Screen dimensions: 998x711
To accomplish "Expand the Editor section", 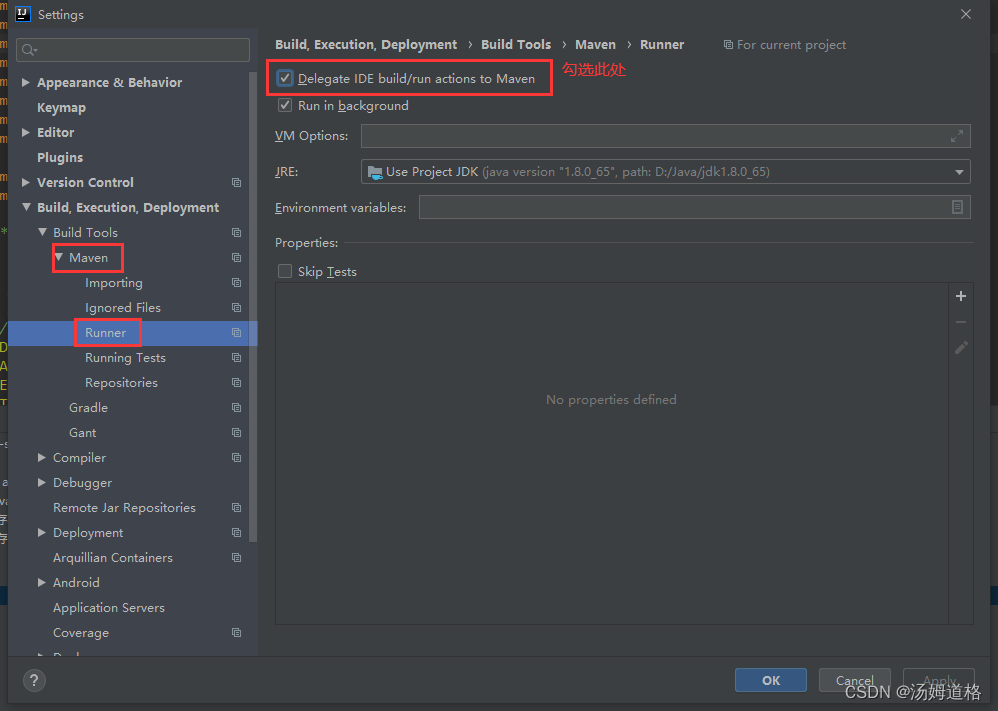I will 25,132.
